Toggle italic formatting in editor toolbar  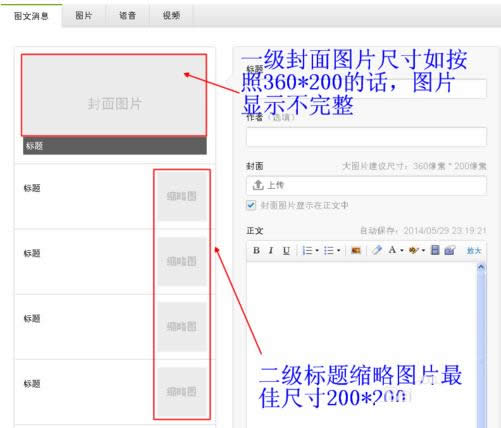pyautogui.click(x=271, y=250)
